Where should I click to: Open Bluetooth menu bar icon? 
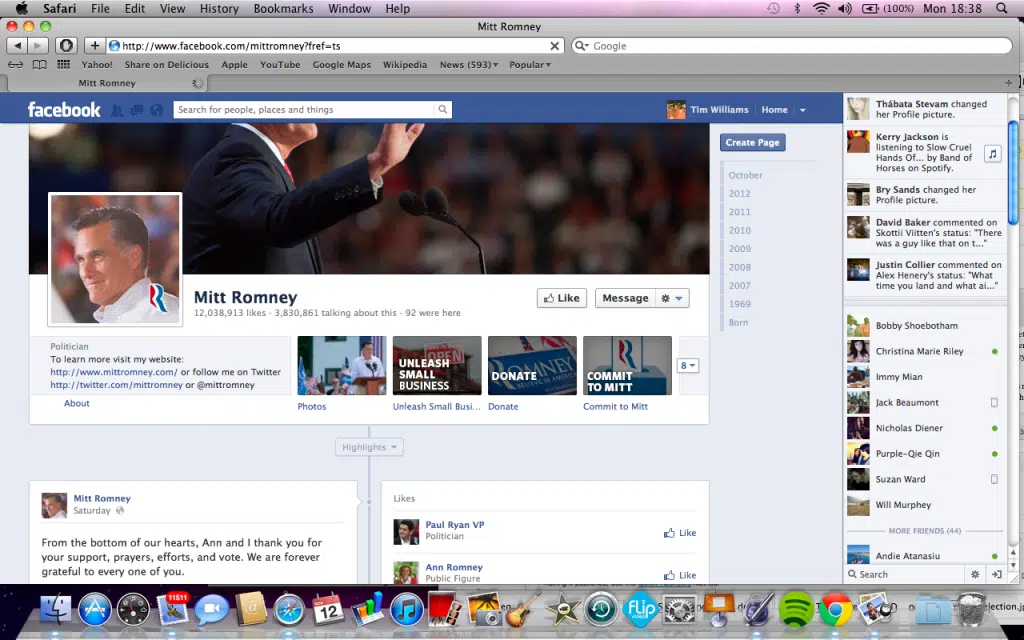pos(797,8)
